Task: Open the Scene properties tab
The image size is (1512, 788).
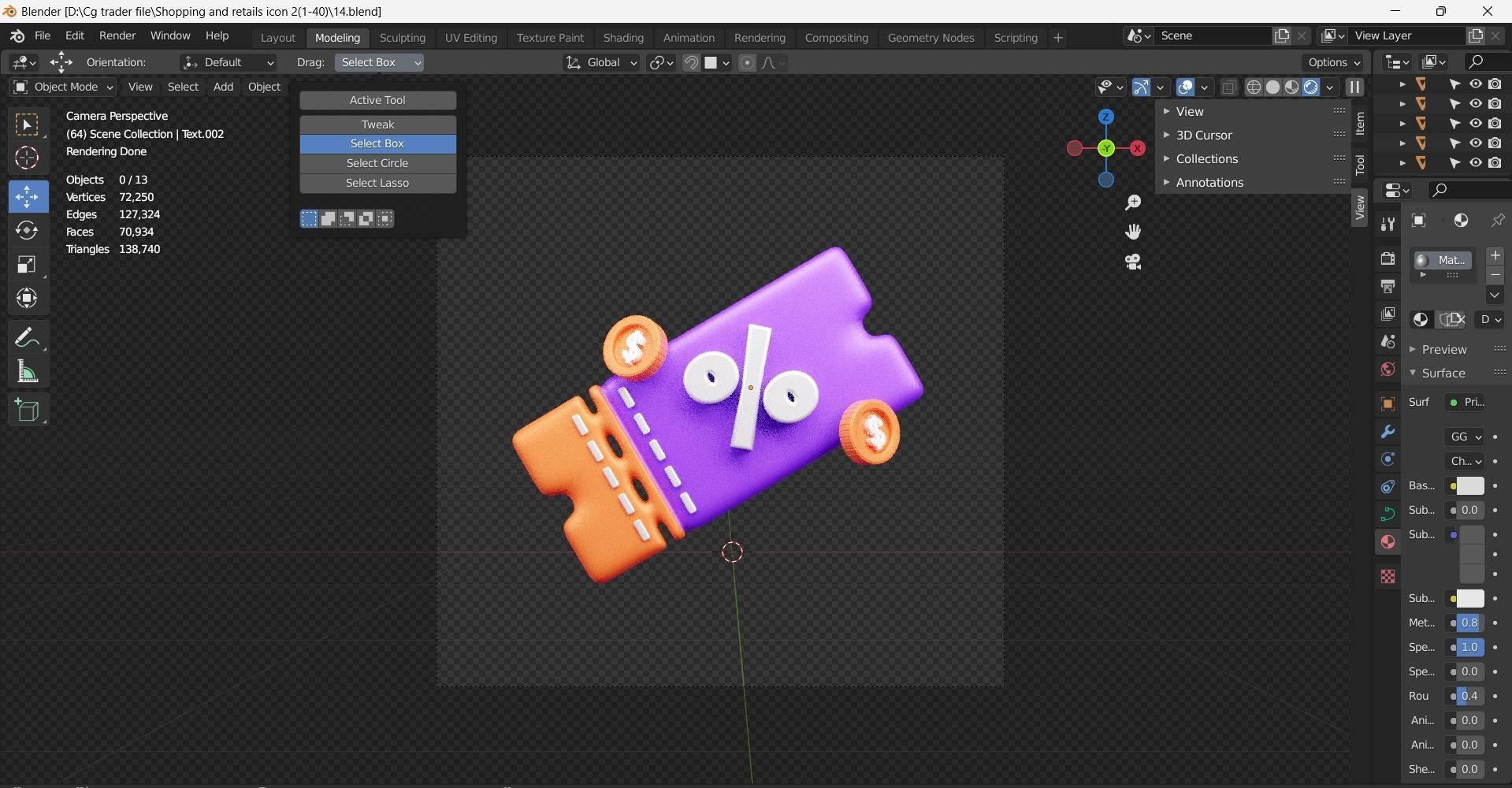Action: pyautogui.click(x=1388, y=341)
